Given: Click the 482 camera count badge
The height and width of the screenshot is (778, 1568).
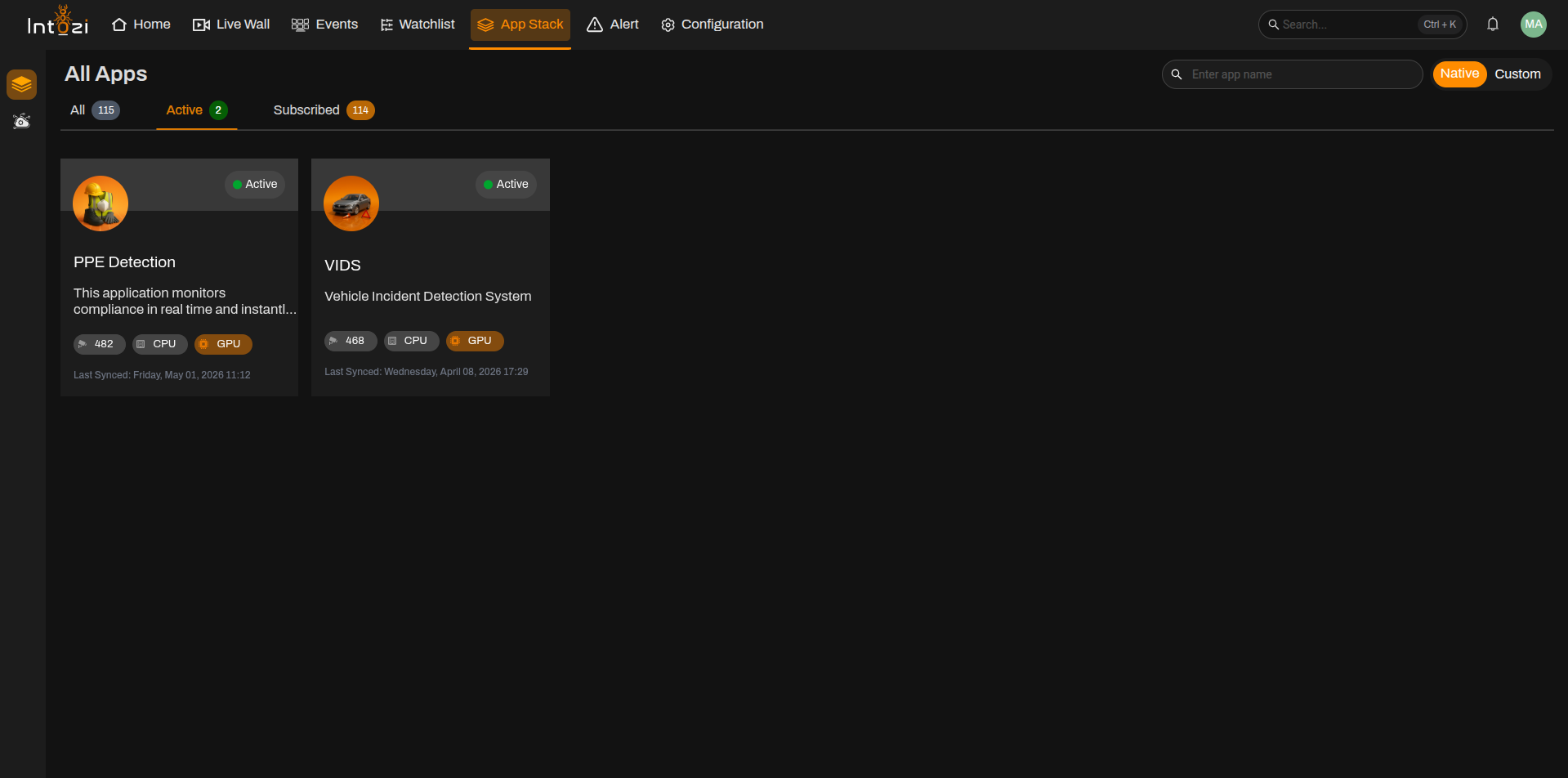Looking at the screenshot, I should click(99, 344).
